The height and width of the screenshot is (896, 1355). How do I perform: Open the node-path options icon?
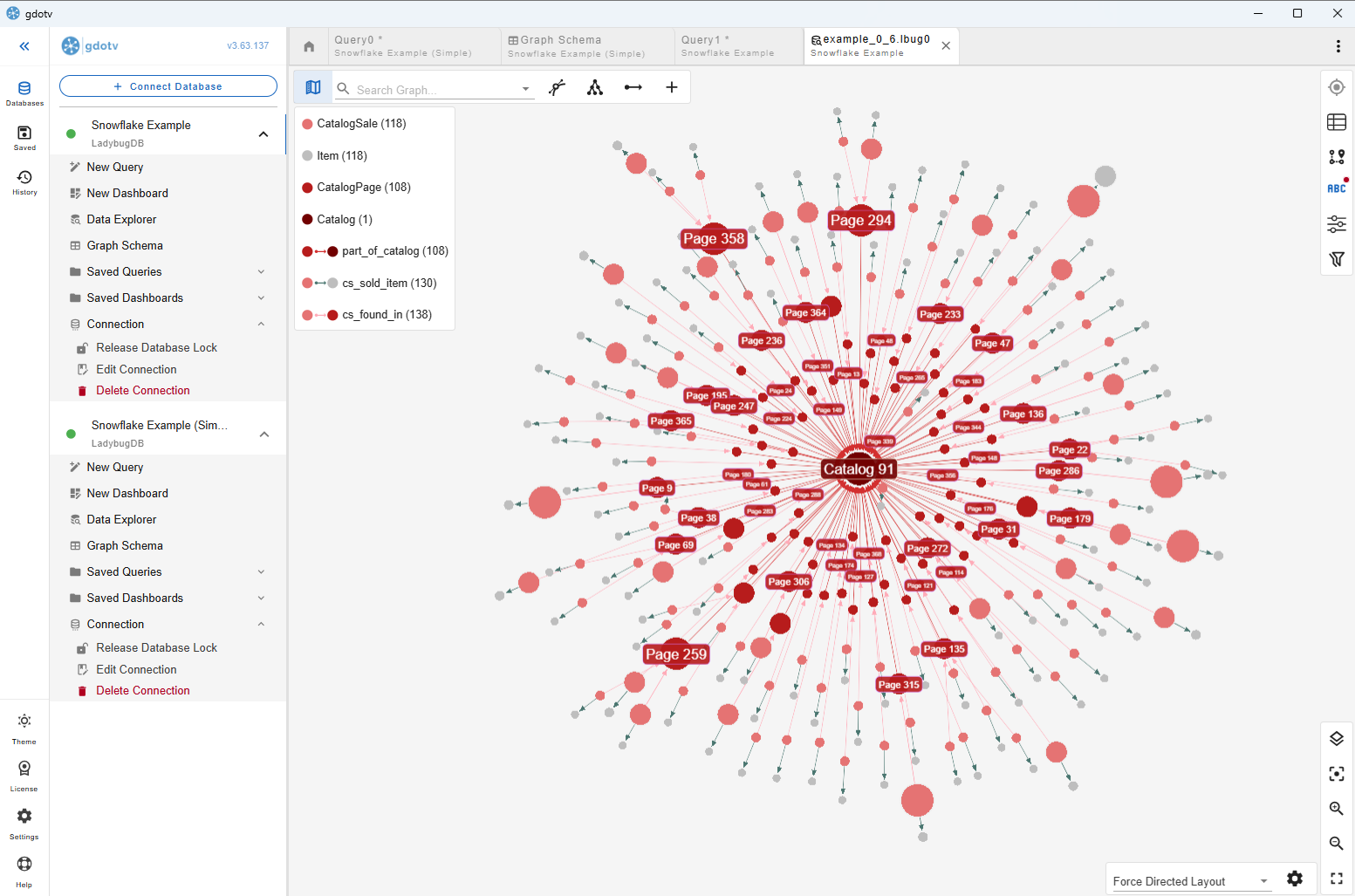1337,157
